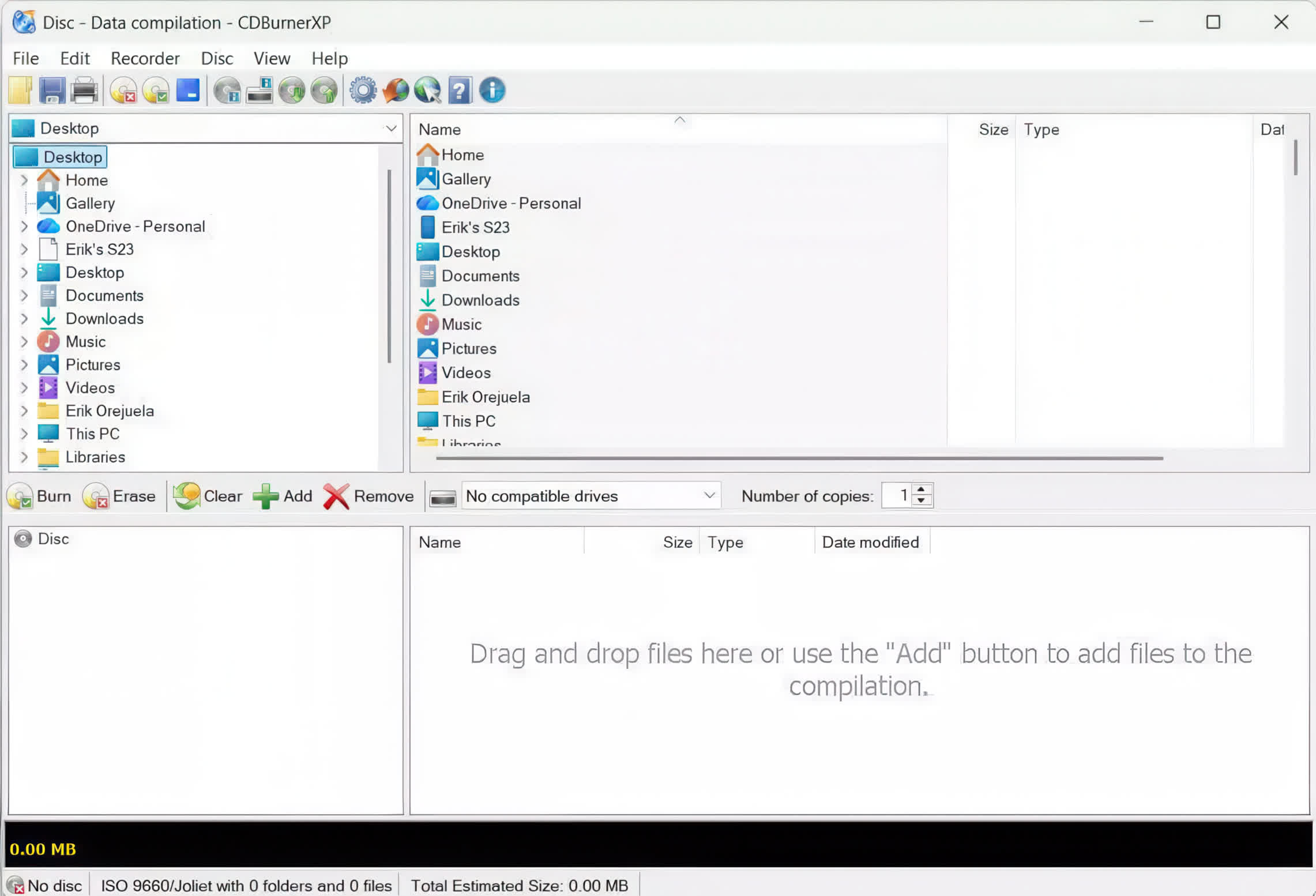This screenshot has height=896, width=1316.
Task: Expand the Erik's S23 tree node
Action: tap(24, 249)
